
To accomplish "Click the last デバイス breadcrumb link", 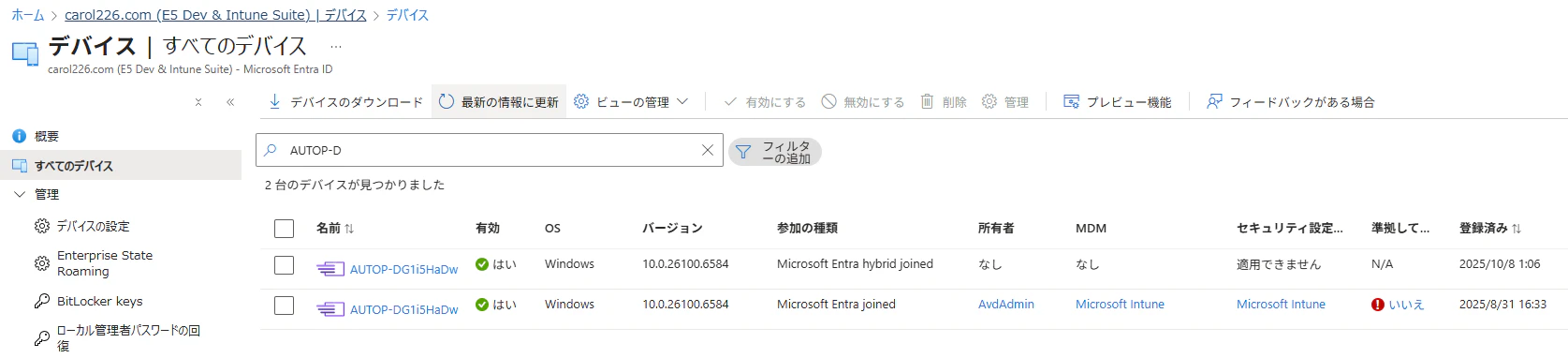I will [x=407, y=15].
